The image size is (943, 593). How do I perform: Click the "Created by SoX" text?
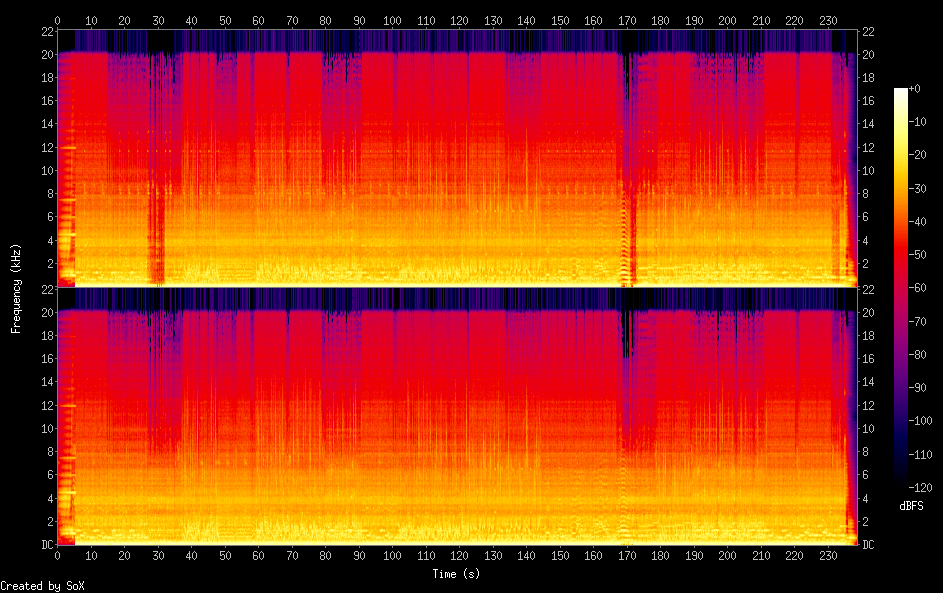click(x=42, y=586)
